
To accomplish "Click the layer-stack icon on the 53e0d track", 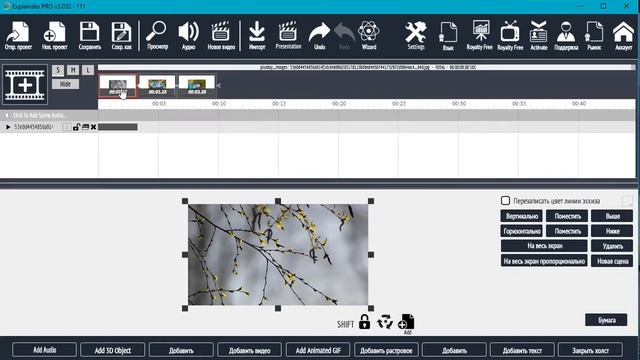I will coord(85,127).
